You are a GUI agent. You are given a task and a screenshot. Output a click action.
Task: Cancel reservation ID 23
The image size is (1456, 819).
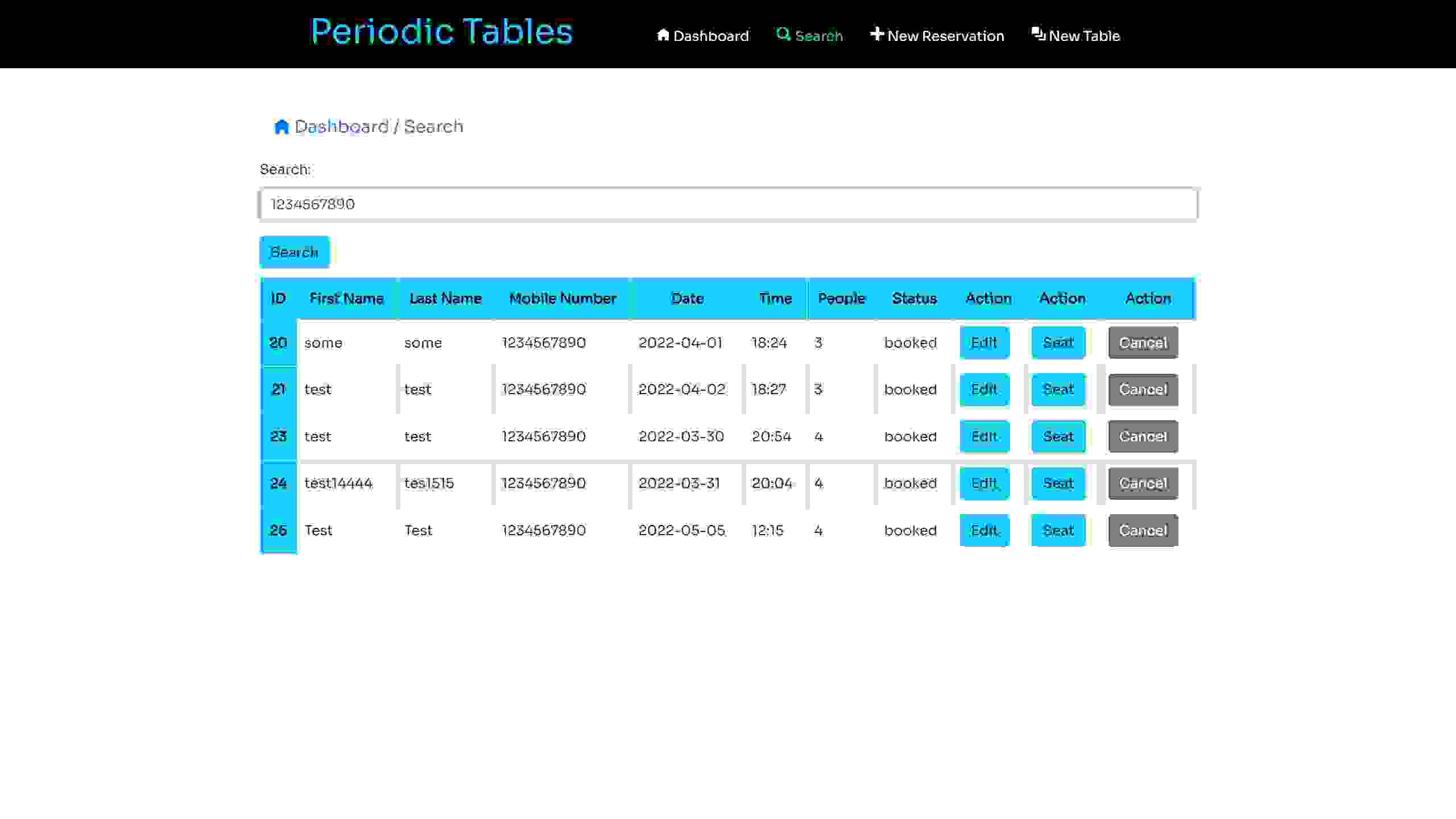[1143, 436]
